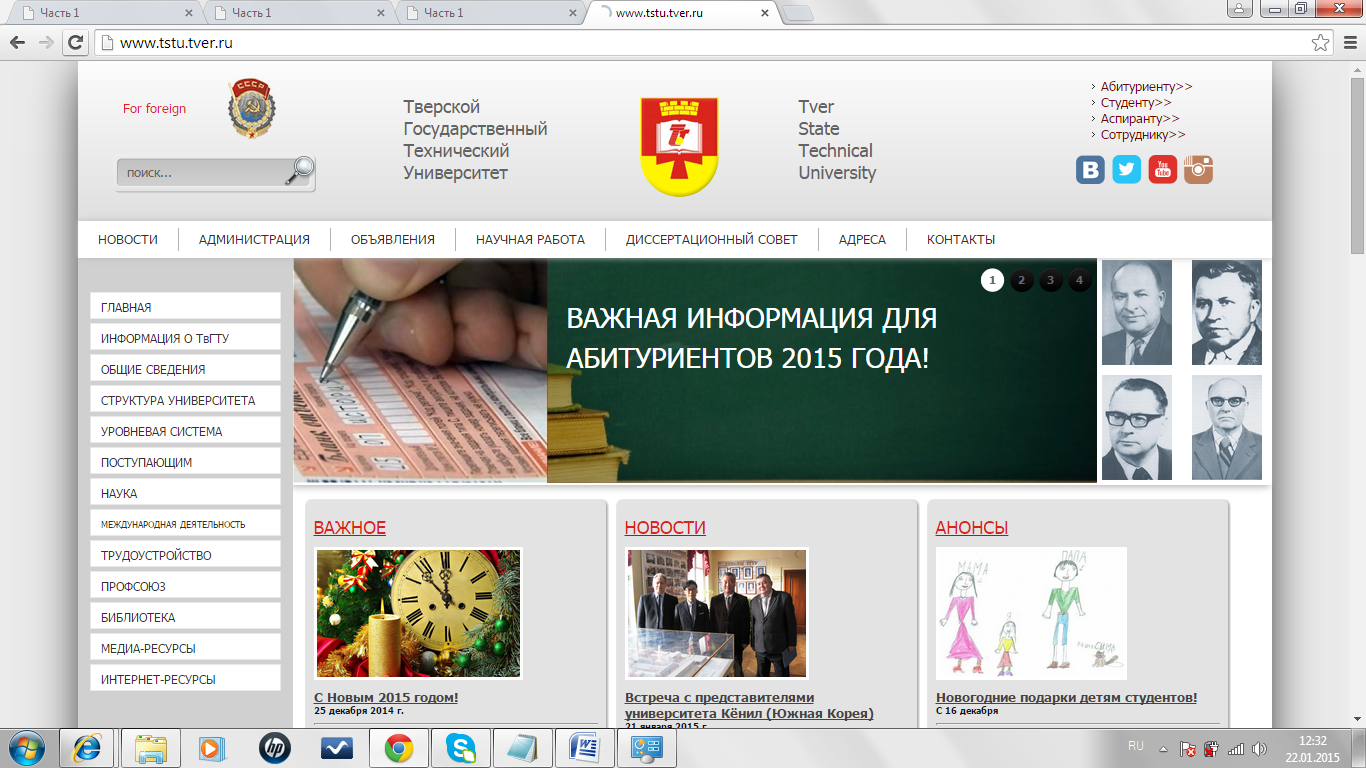Click the USSR order badge emblem
The width and height of the screenshot is (1366, 768).
(x=252, y=109)
